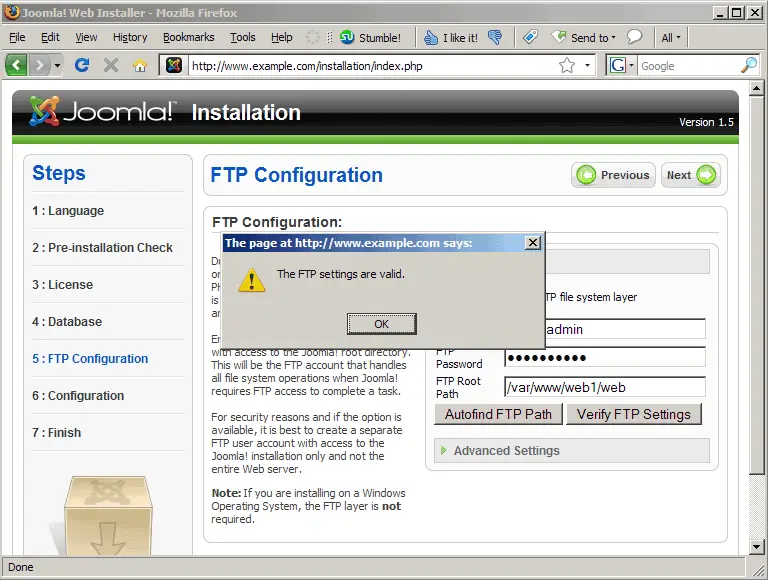The image size is (768, 580).
Task: Open the Tools menu
Action: click(243, 37)
